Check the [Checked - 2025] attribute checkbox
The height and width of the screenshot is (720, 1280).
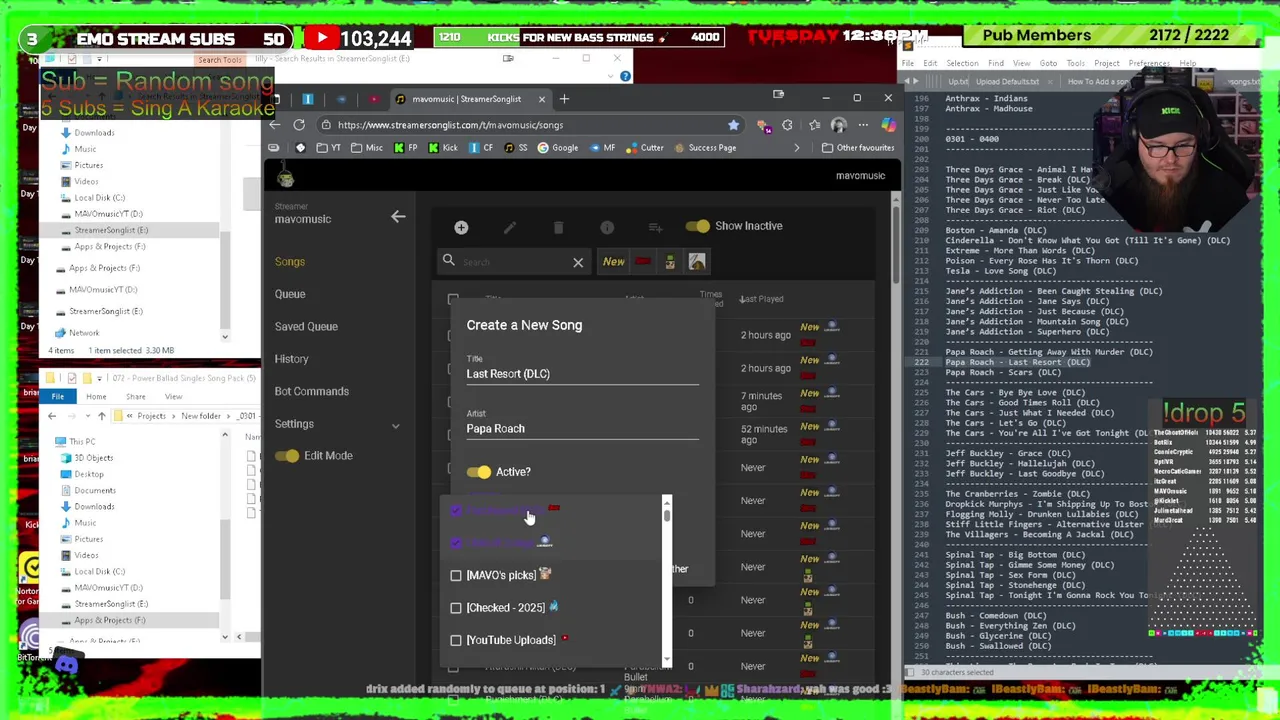456,608
